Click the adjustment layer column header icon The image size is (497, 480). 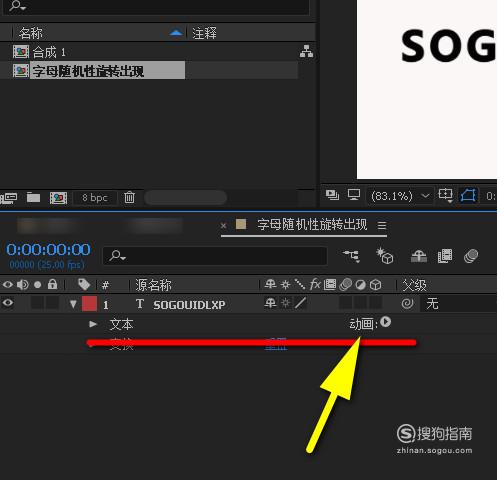coord(360,285)
